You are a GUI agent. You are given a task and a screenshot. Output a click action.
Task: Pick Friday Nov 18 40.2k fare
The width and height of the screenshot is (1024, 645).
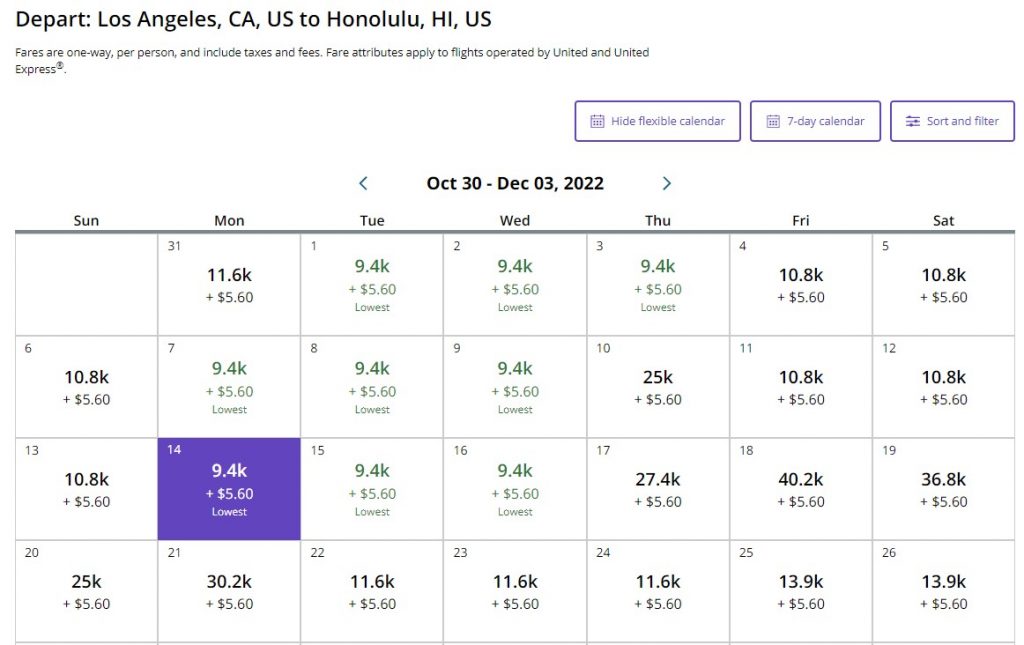coord(800,489)
